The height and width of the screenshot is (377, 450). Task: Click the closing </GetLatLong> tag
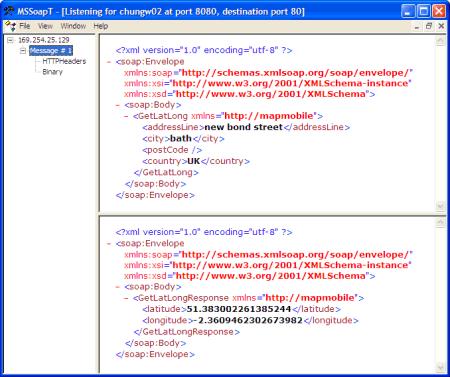[166, 172]
